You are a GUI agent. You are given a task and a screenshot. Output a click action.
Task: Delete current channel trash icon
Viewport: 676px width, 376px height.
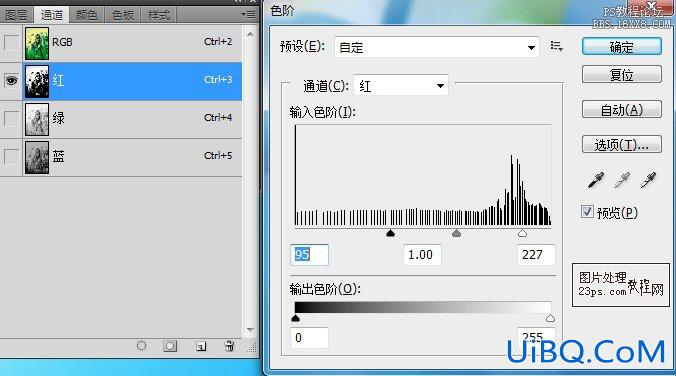[x=229, y=346]
